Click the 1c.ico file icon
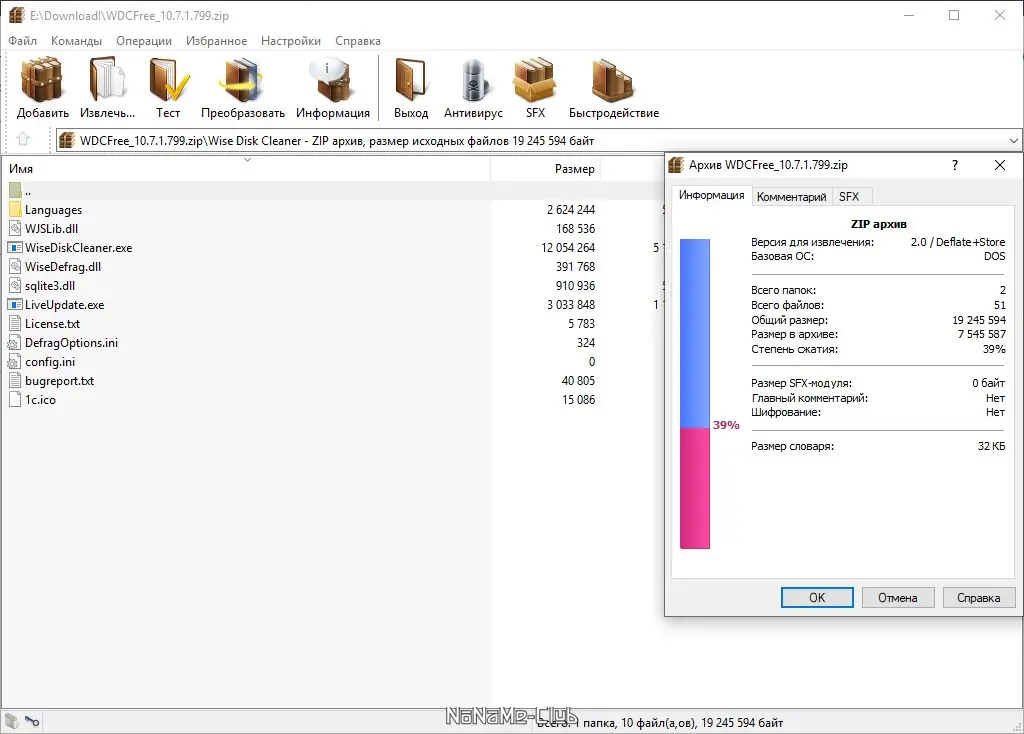1024x734 pixels. [16, 400]
